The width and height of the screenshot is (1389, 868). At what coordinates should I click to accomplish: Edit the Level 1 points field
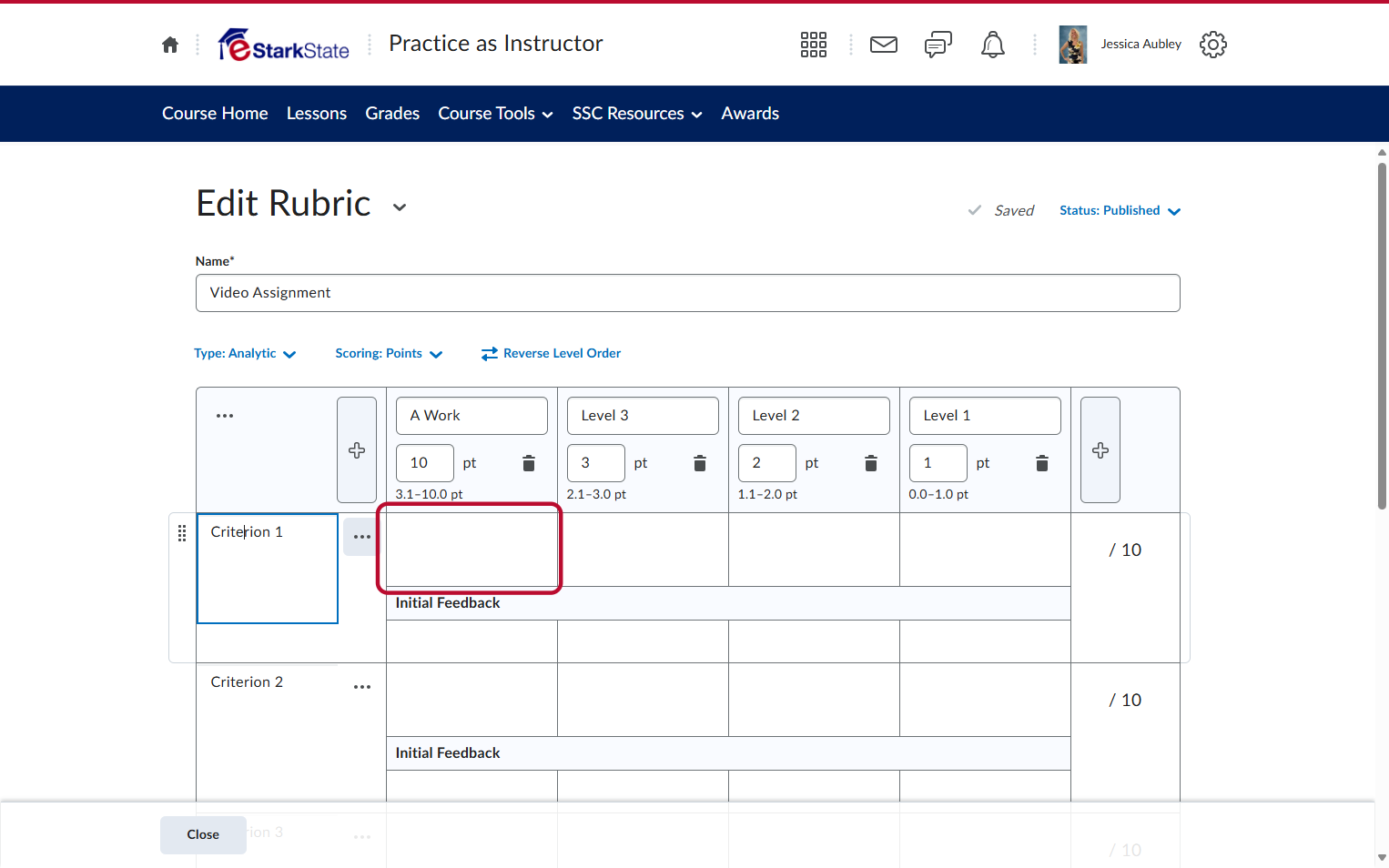[938, 463]
